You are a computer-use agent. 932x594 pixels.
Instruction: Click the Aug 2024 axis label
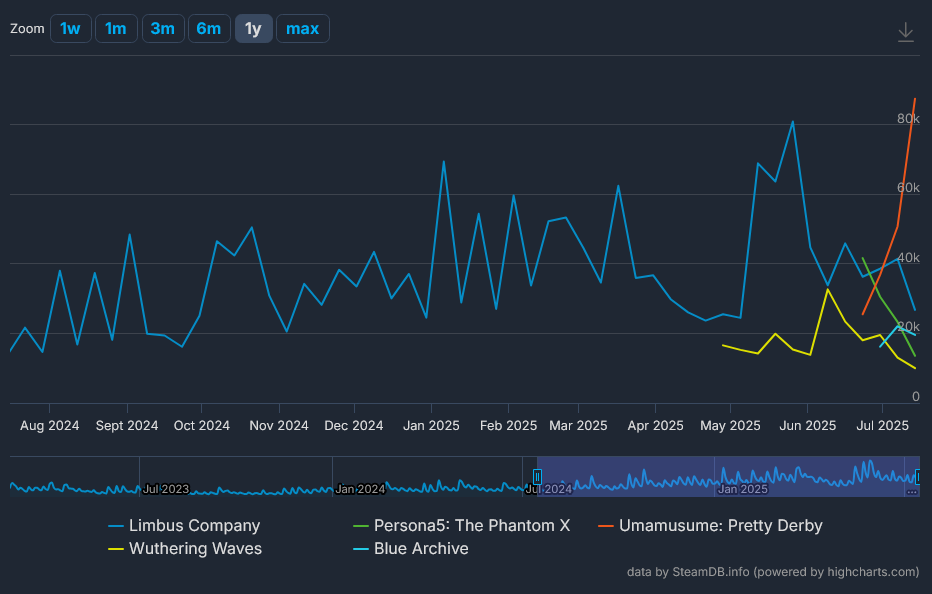pos(49,426)
